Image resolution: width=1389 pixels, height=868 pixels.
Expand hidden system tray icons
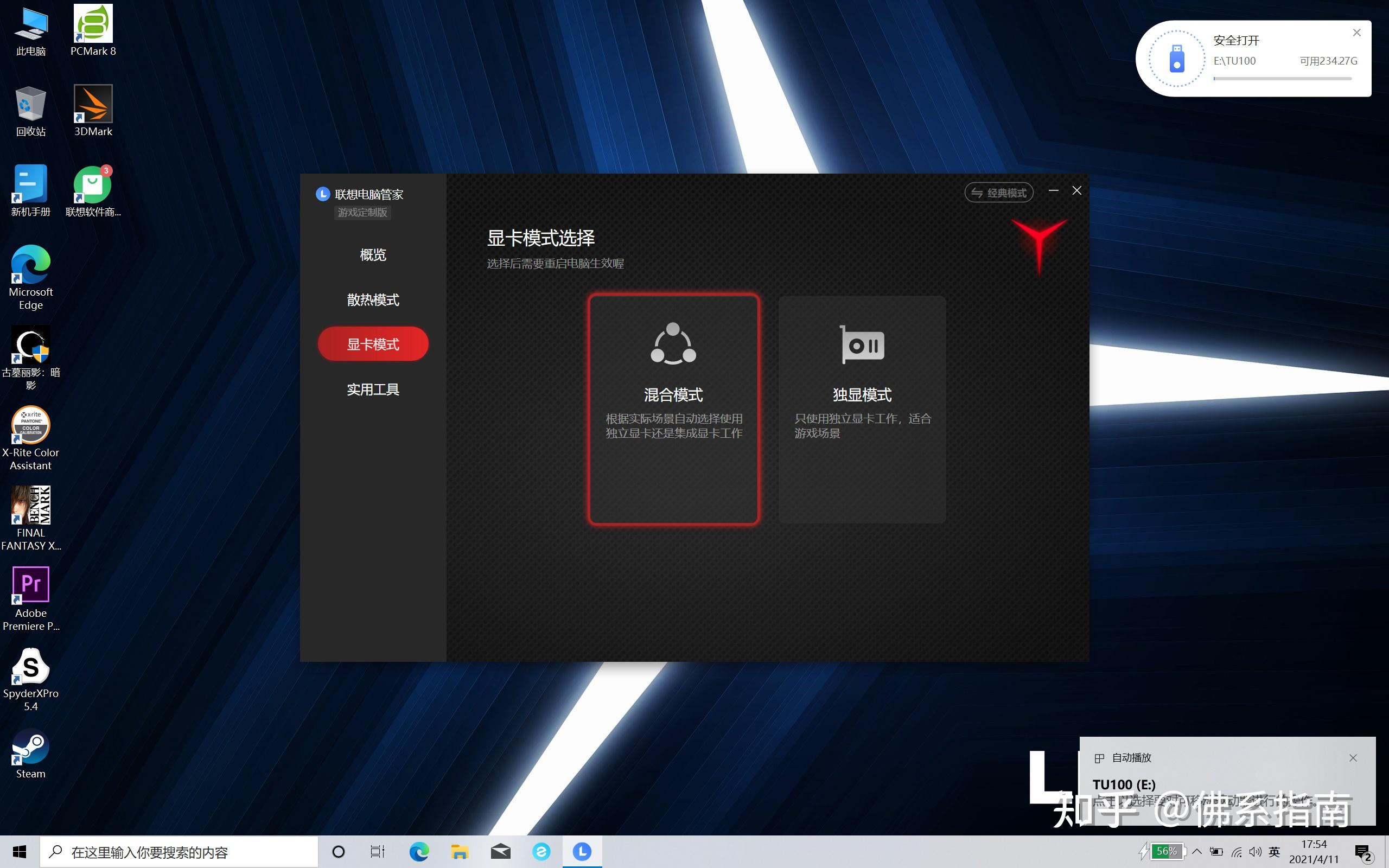[1197, 852]
